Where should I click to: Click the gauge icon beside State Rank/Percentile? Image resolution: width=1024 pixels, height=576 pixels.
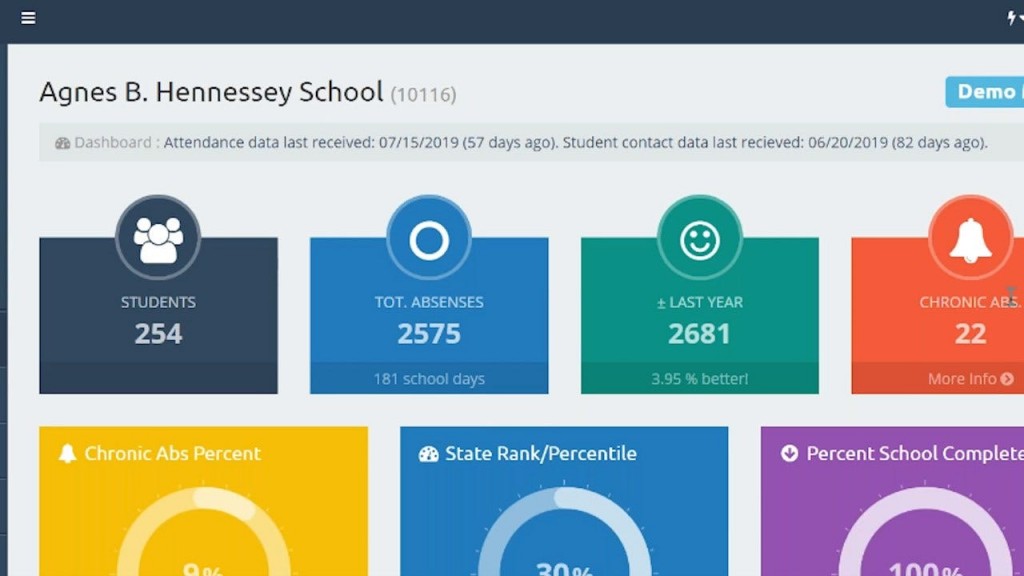click(x=429, y=454)
